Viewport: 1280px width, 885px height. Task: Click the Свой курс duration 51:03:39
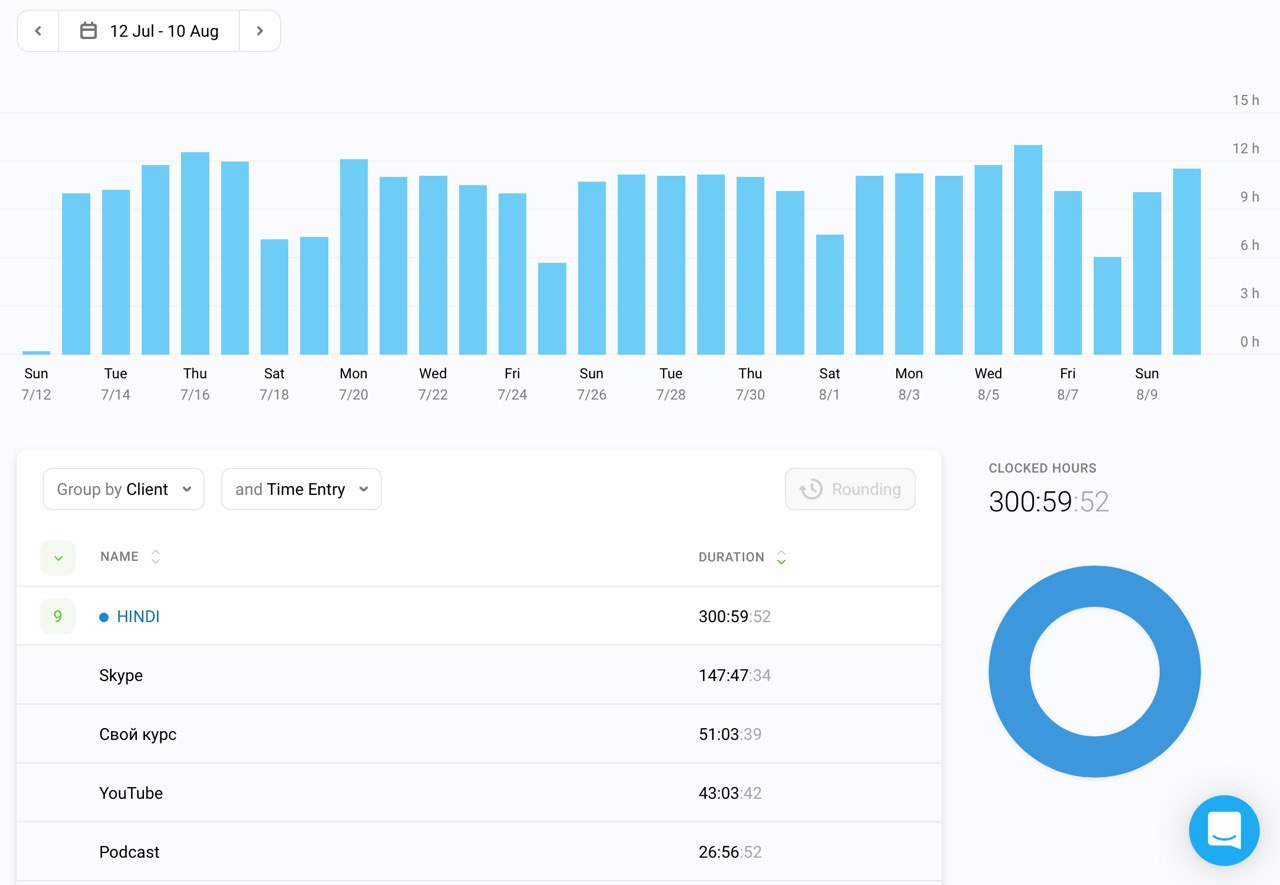coord(730,734)
